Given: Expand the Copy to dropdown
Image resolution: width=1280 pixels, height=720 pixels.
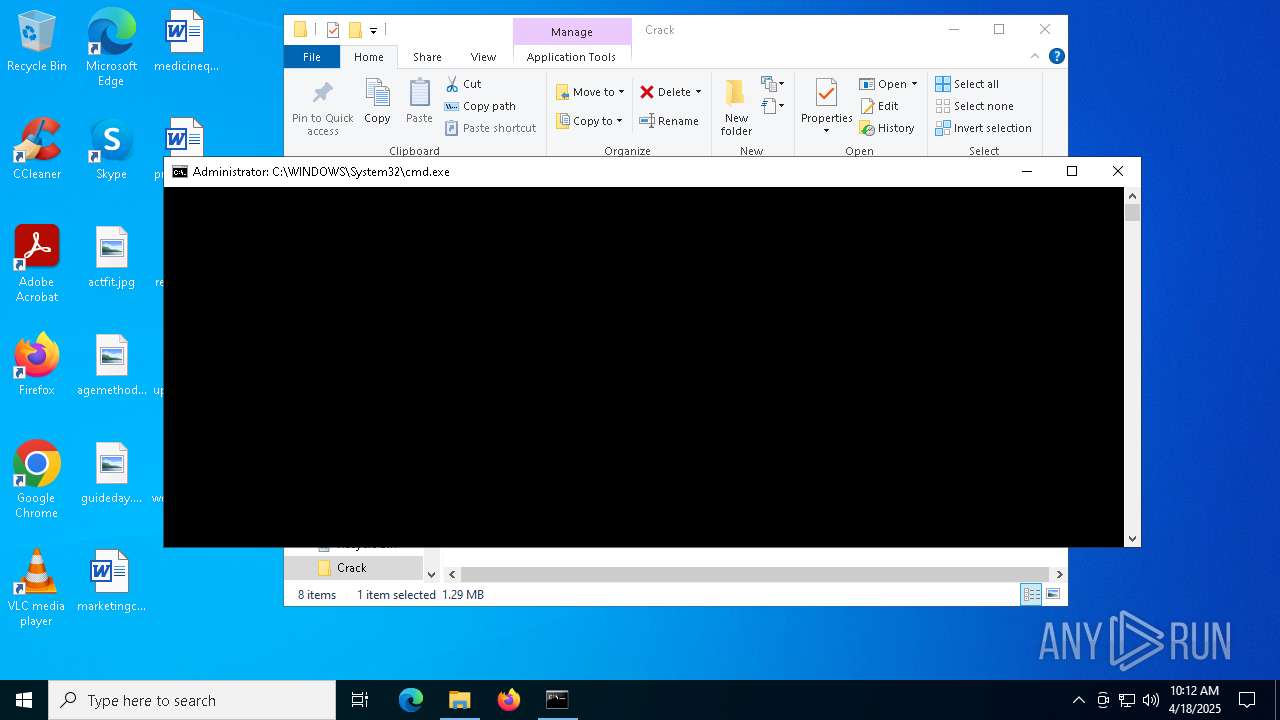Looking at the screenshot, I should 619,121.
